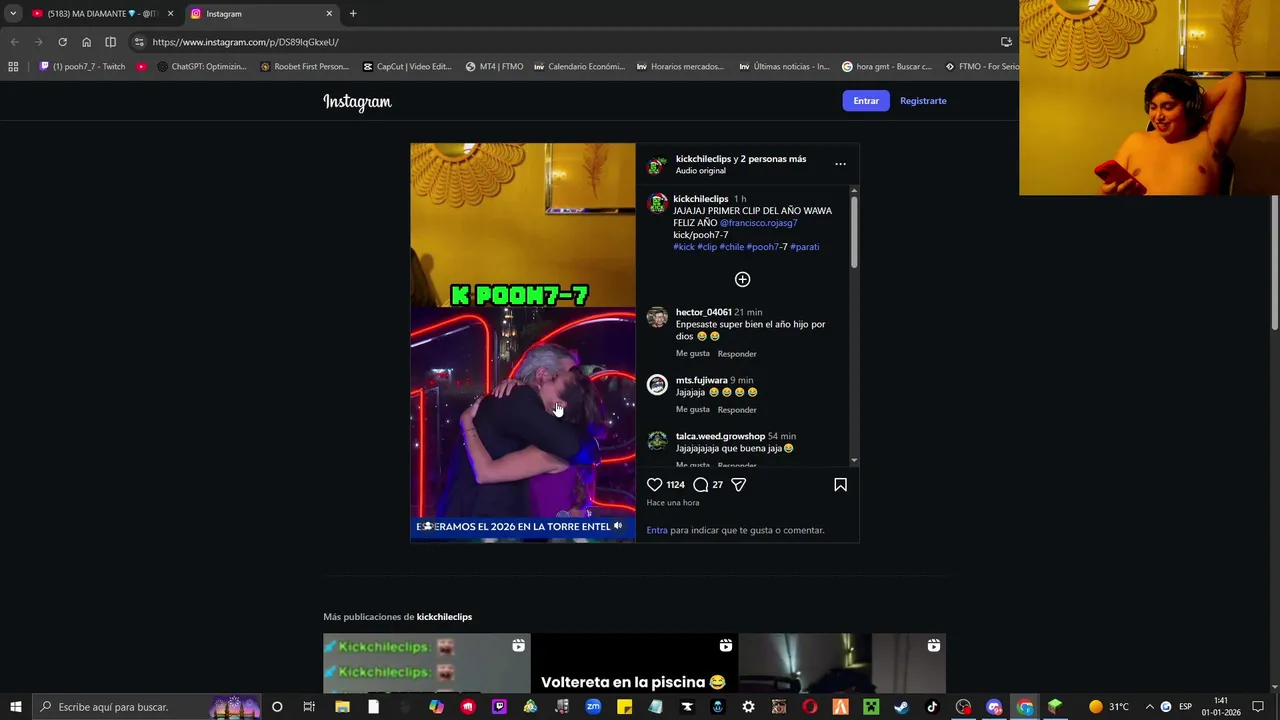
Task: Close the MA DIAMANTE YouTube tab
Action: [170, 14]
